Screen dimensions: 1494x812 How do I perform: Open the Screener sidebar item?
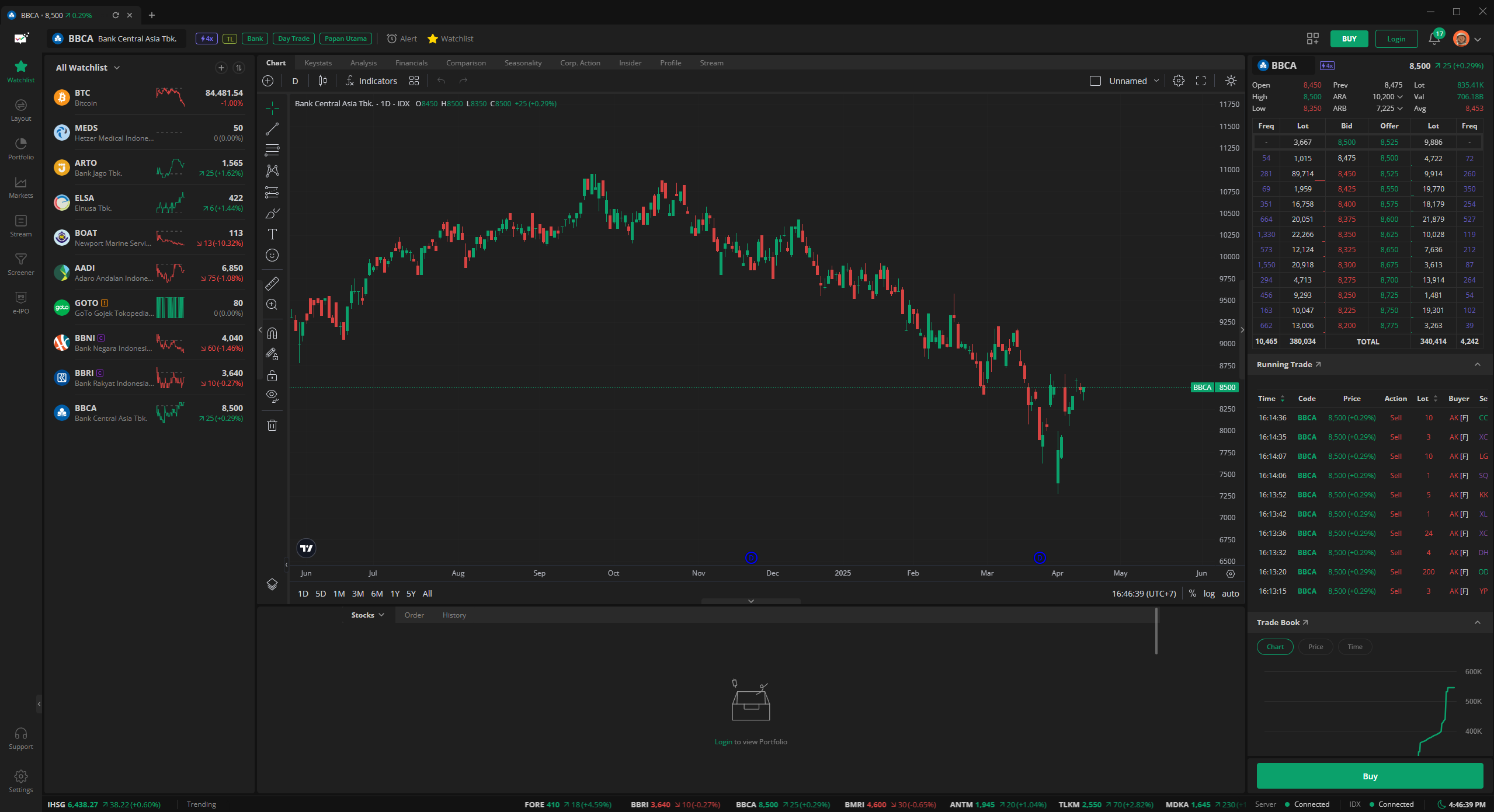point(21,264)
